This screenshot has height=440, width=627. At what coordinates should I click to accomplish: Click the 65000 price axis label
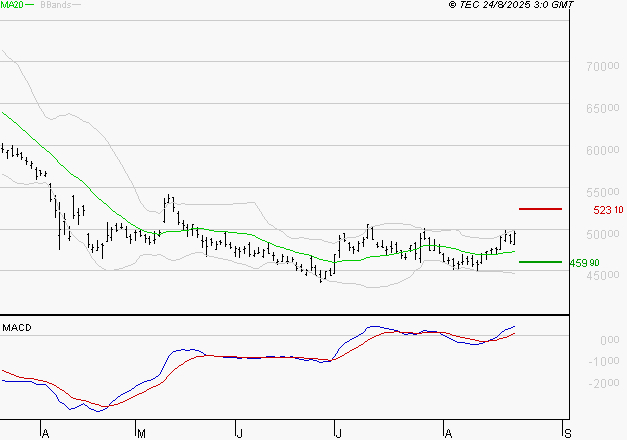[598, 108]
